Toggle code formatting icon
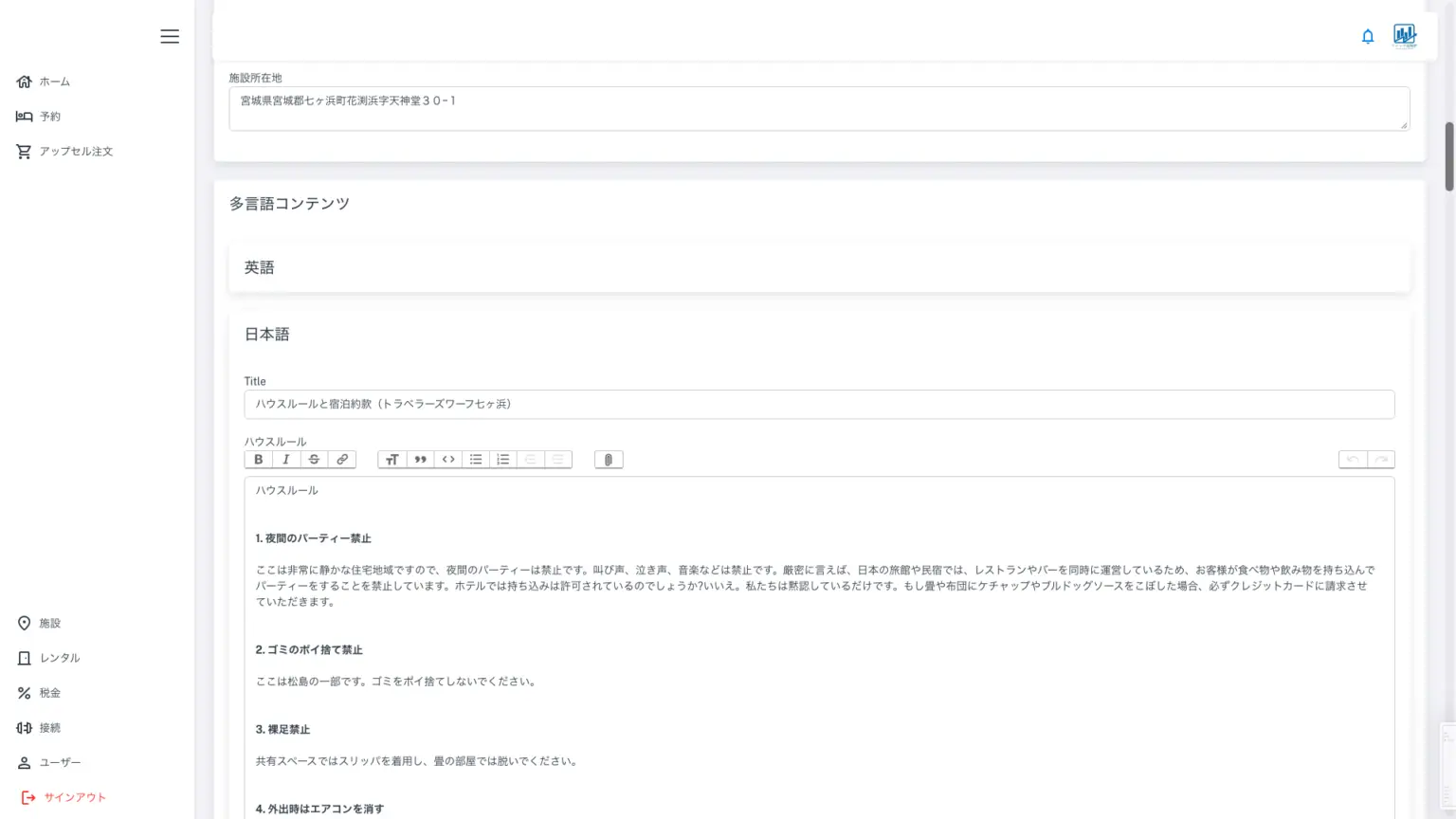 (448, 460)
